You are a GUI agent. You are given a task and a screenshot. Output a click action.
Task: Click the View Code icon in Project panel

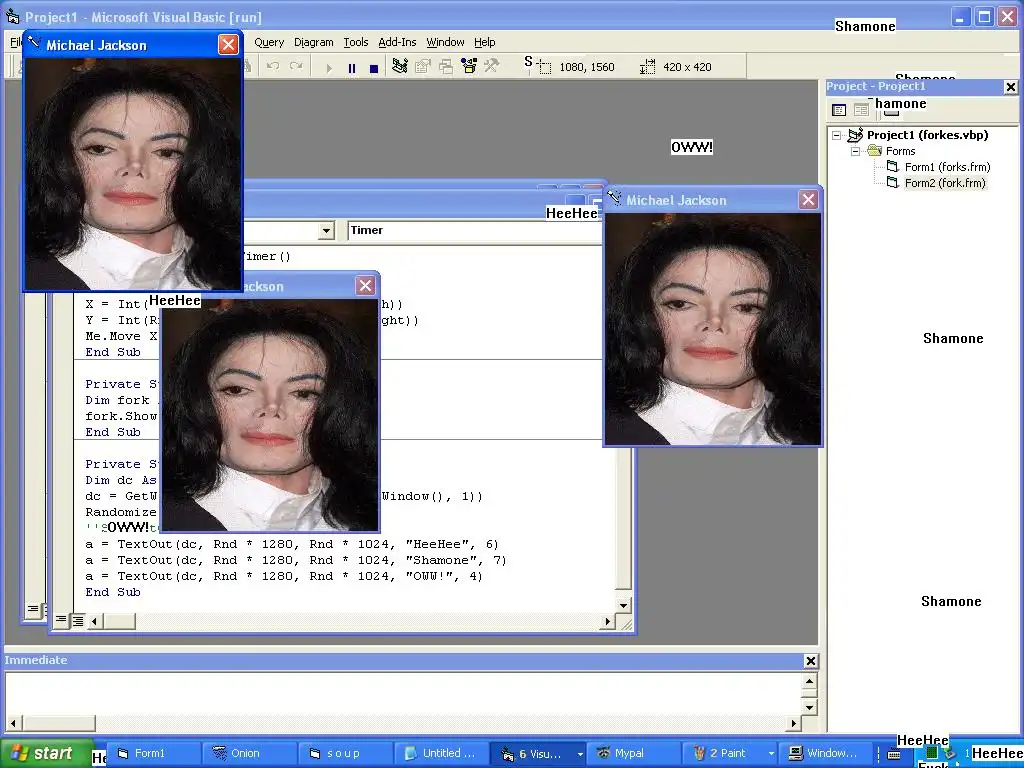click(x=839, y=110)
